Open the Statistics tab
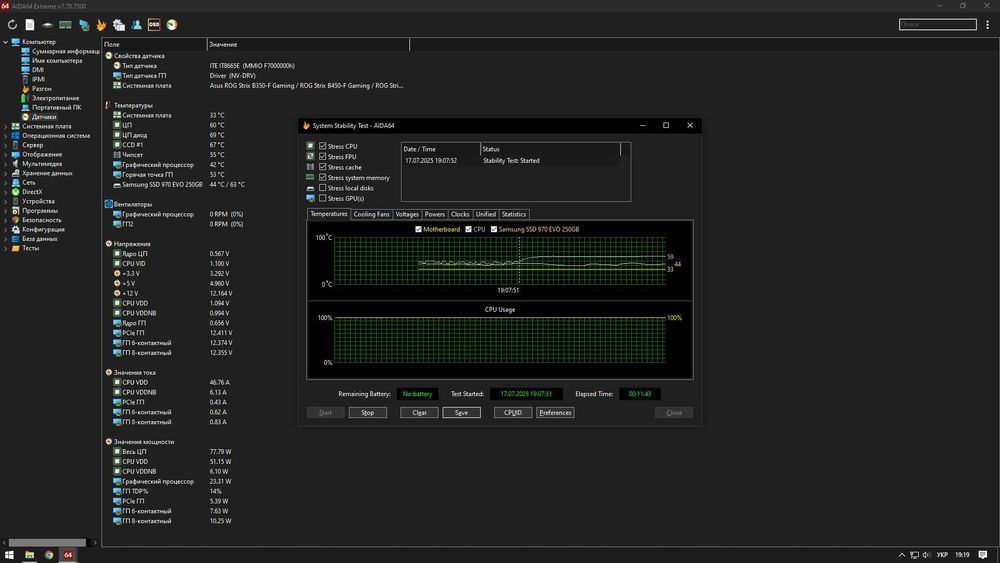 [513, 214]
